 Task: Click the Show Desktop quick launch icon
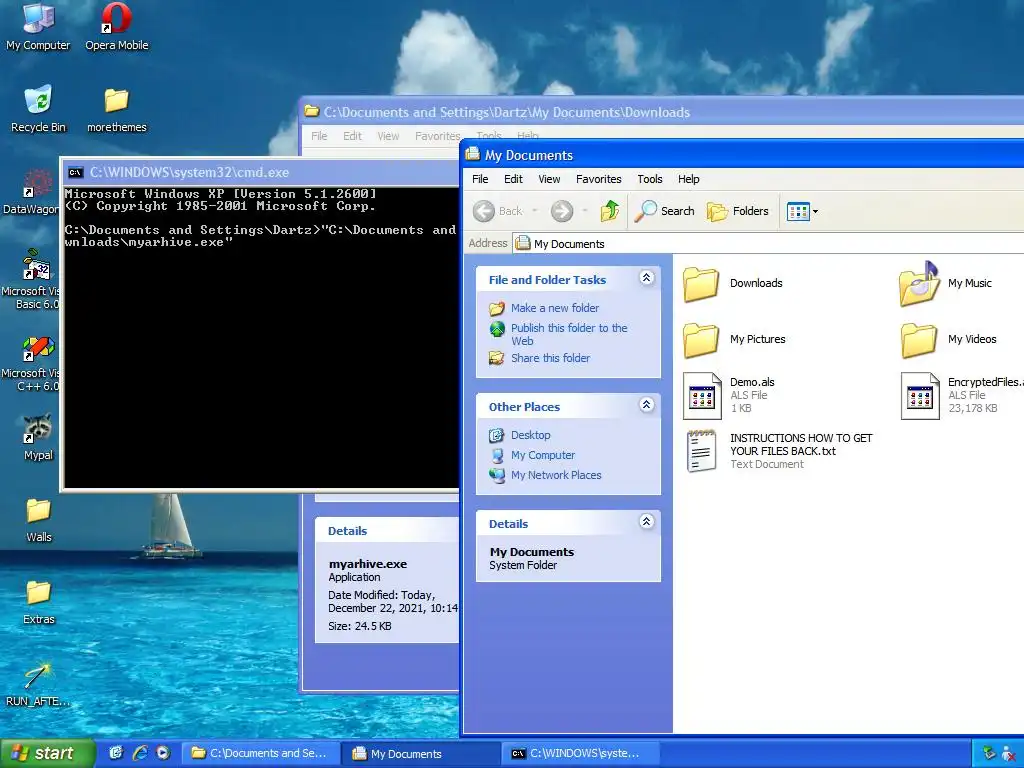(116, 753)
